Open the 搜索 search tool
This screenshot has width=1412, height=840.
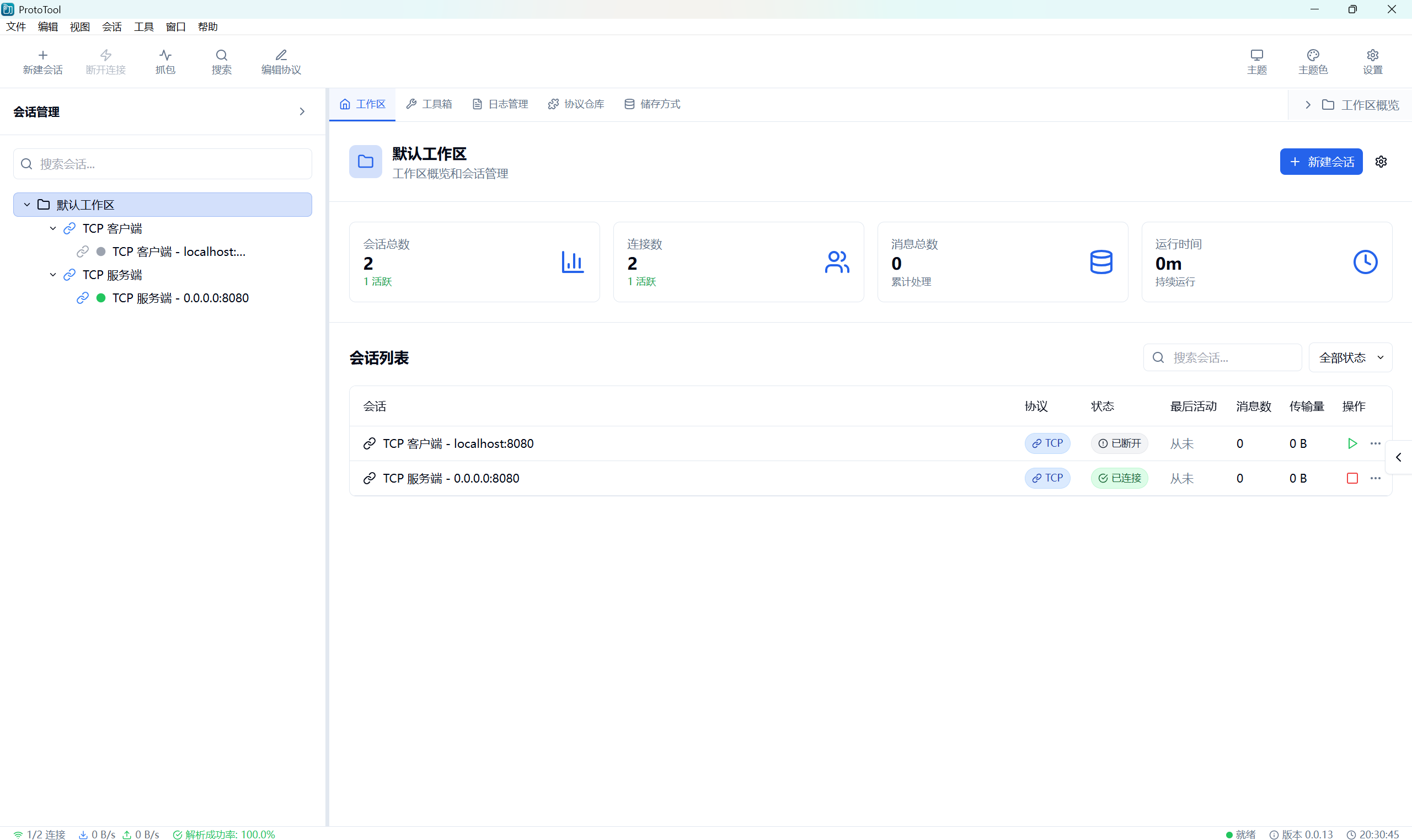pyautogui.click(x=221, y=61)
